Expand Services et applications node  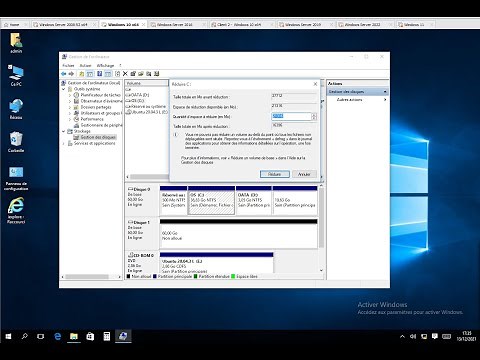pyautogui.click(x=64, y=143)
